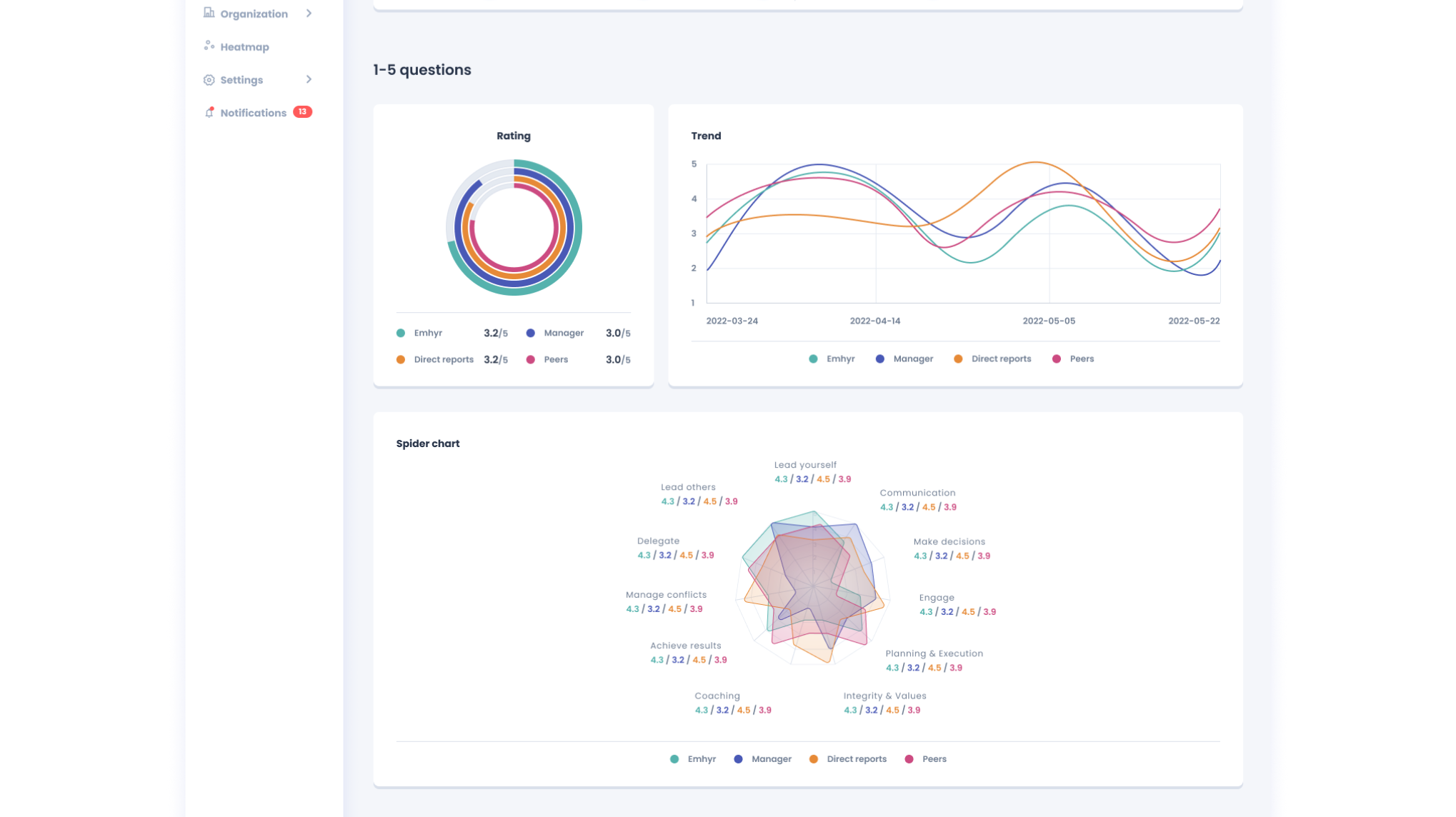The image size is (1456, 817).
Task: Click the Manager 3.0/5 rating value
Action: click(618, 334)
